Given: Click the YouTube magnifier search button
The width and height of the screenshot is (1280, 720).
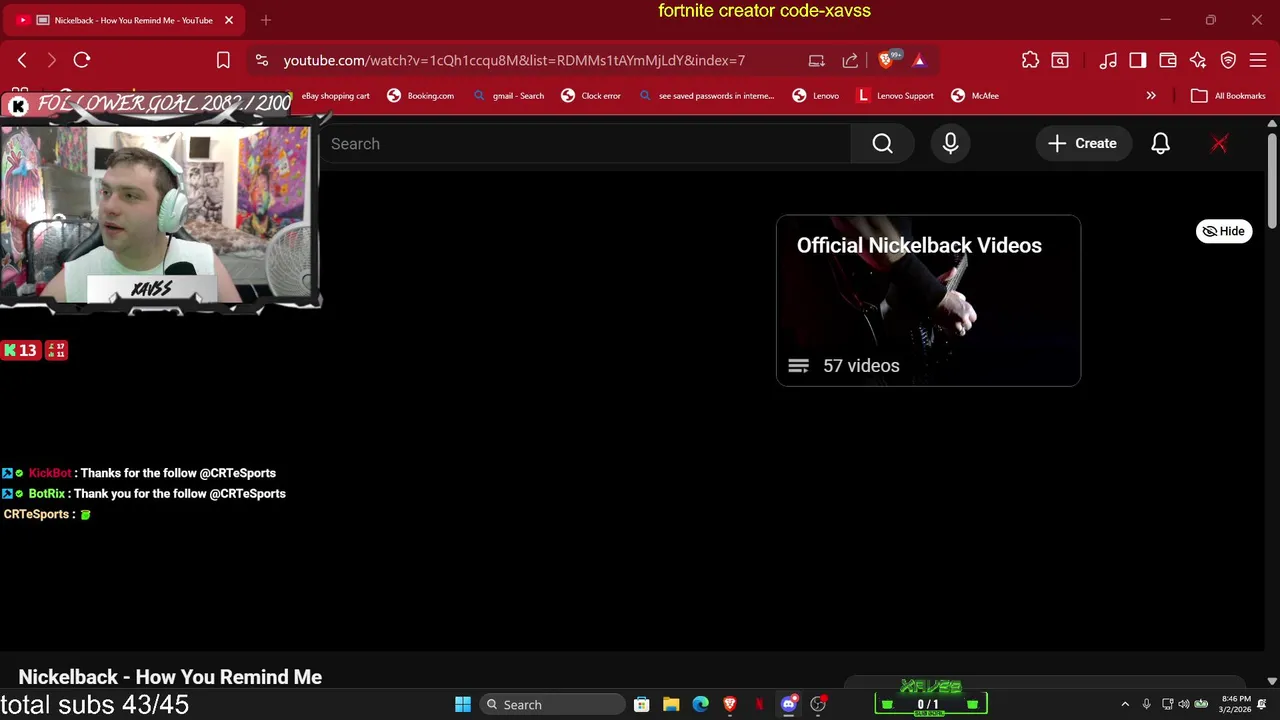Looking at the screenshot, I should pyautogui.click(x=882, y=144).
